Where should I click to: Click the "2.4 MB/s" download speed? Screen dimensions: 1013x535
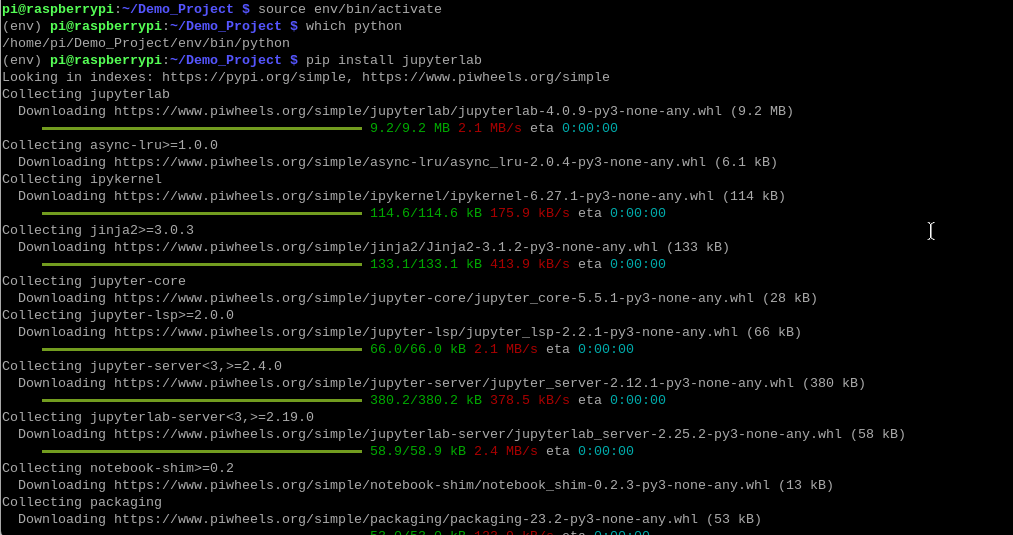pos(506,451)
